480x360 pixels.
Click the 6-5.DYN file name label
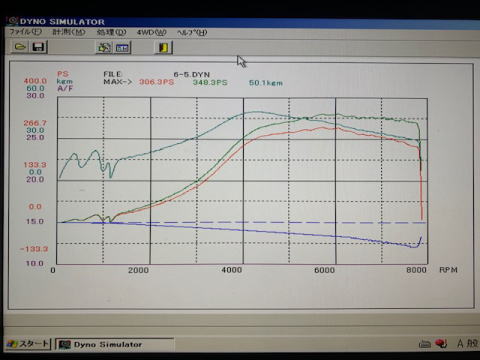point(191,75)
